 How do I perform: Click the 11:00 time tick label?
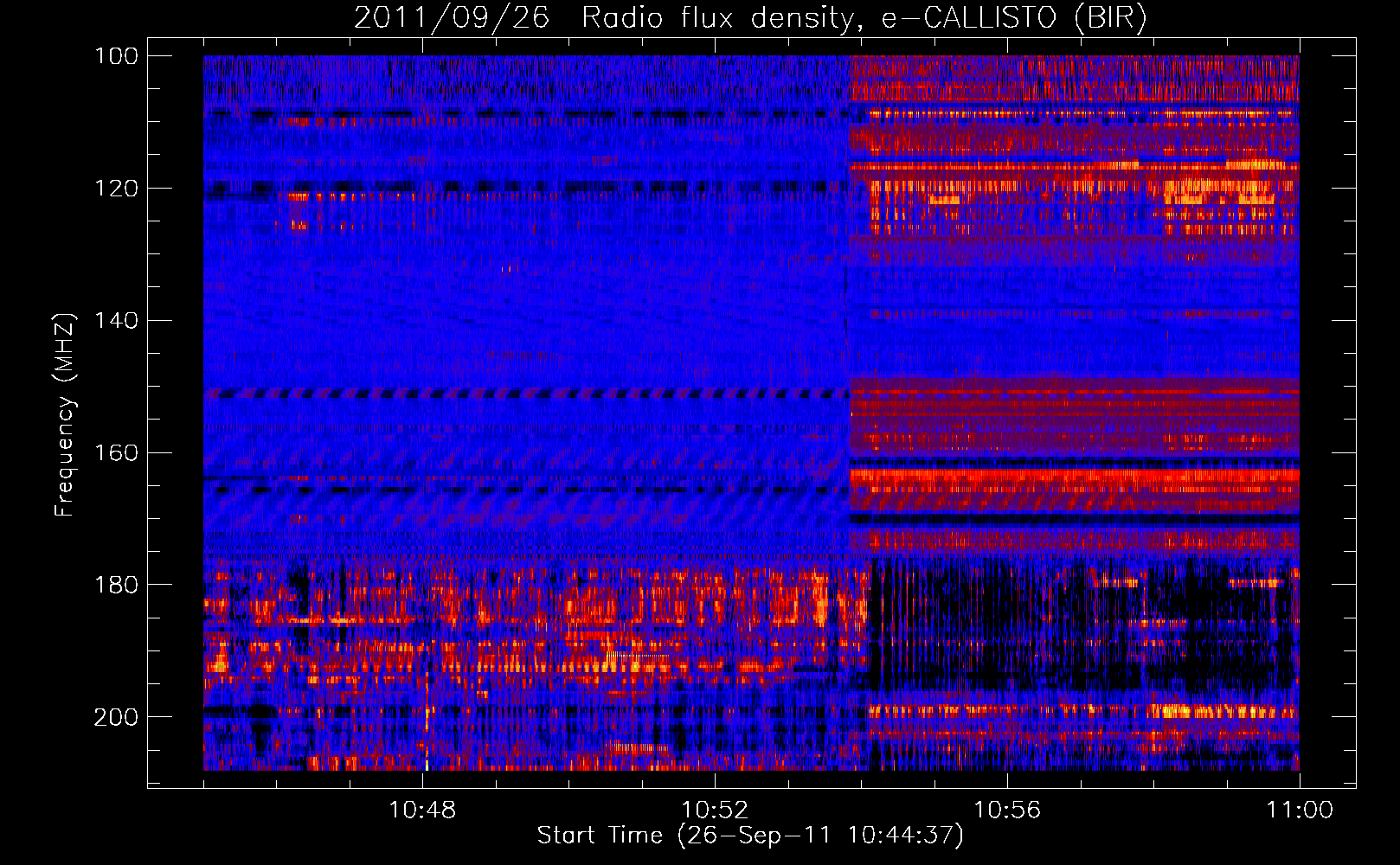click(1300, 811)
